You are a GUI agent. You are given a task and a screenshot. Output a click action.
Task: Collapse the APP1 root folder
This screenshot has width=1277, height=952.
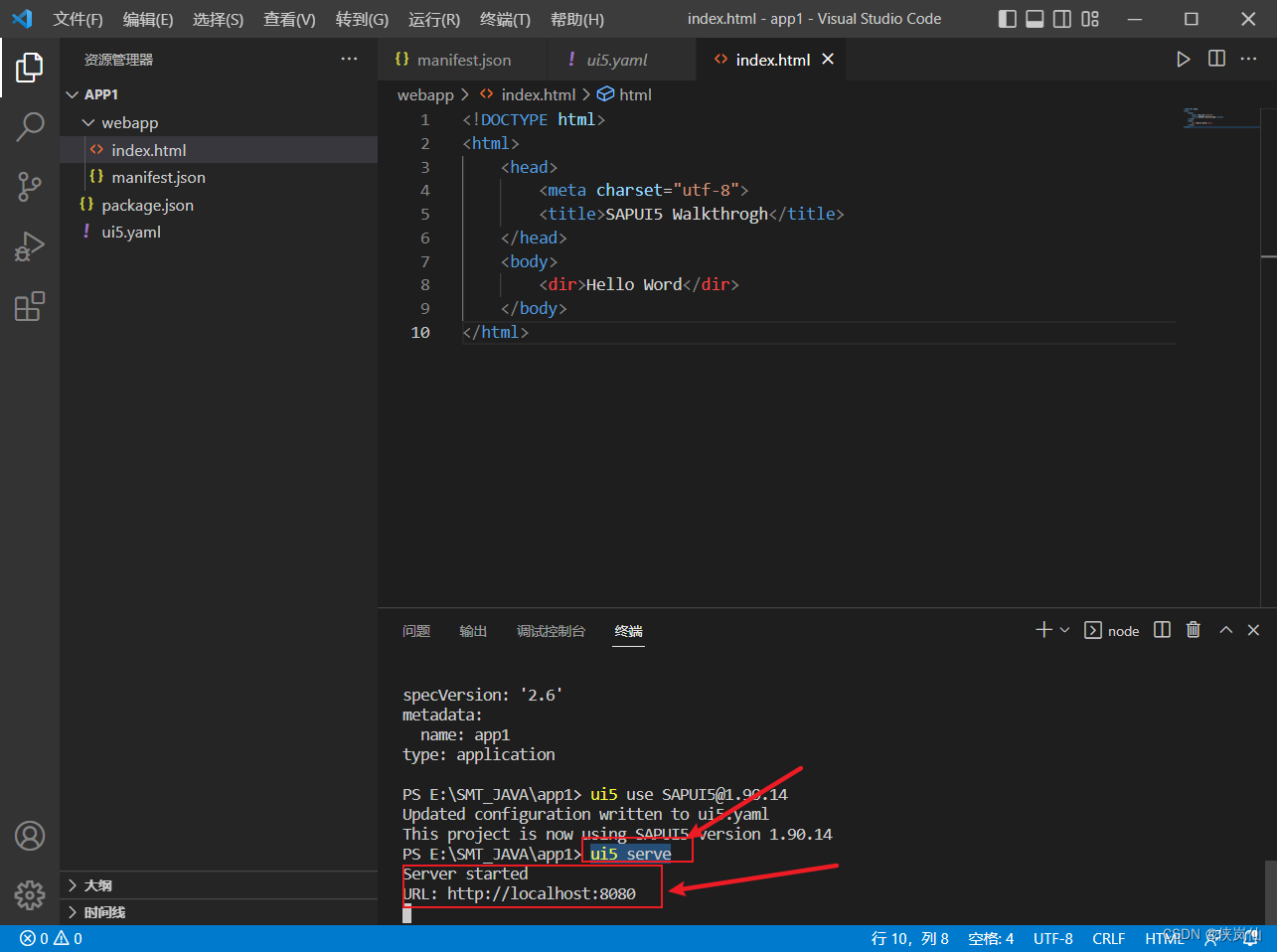click(x=219, y=94)
